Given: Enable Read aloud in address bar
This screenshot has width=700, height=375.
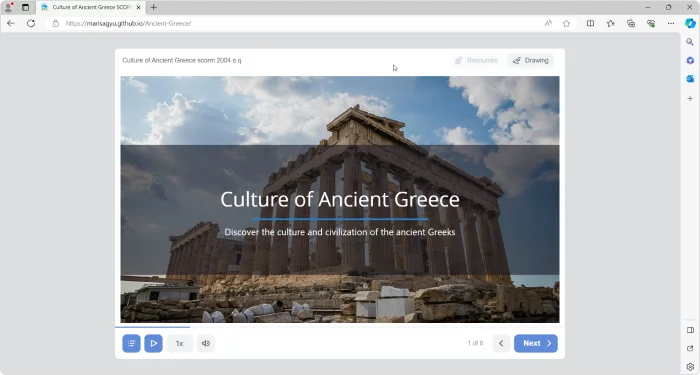Looking at the screenshot, I should pyautogui.click(x=548, y=23).
